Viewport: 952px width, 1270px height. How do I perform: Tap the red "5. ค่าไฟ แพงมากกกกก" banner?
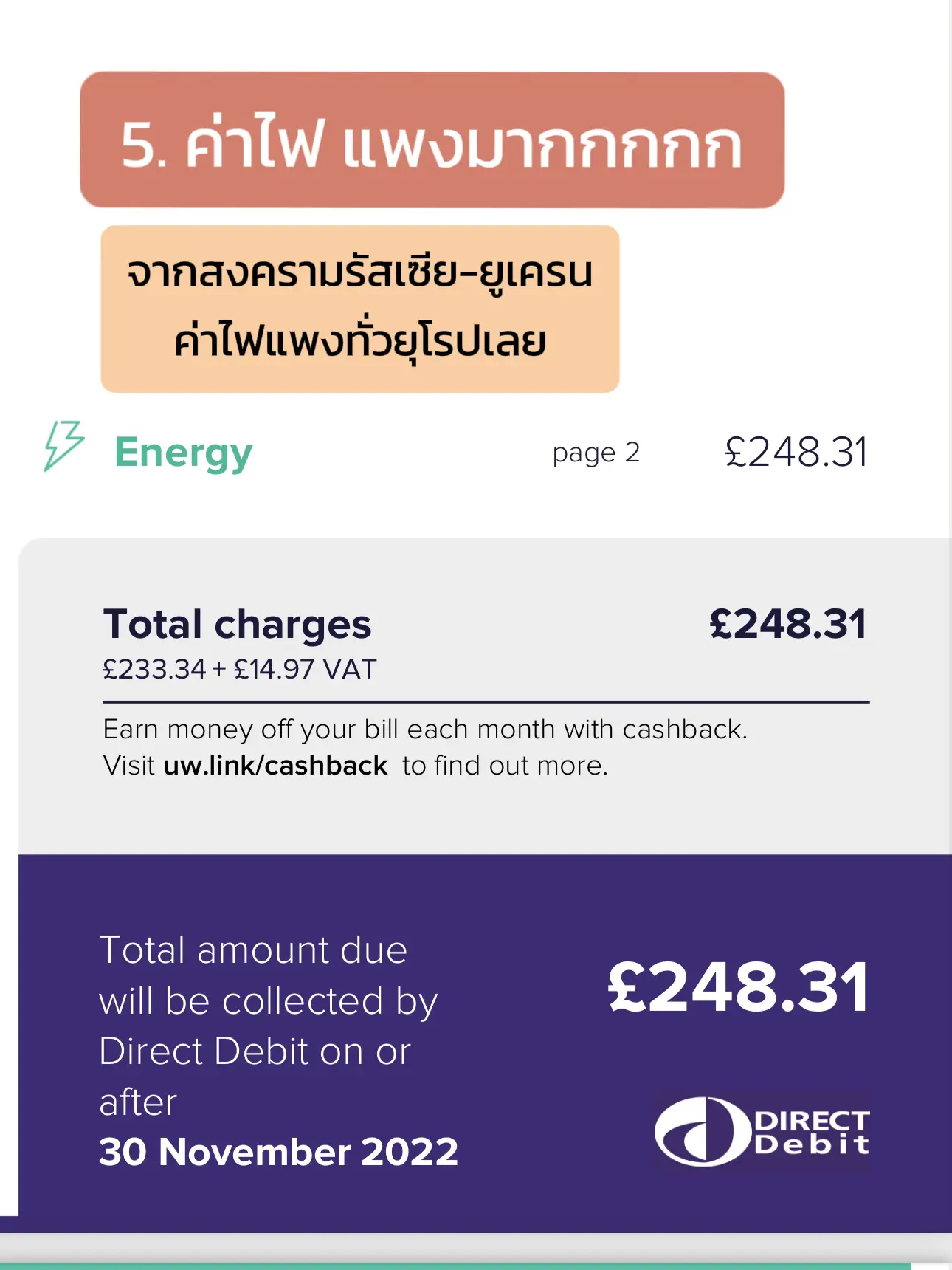tap(432, 140)
